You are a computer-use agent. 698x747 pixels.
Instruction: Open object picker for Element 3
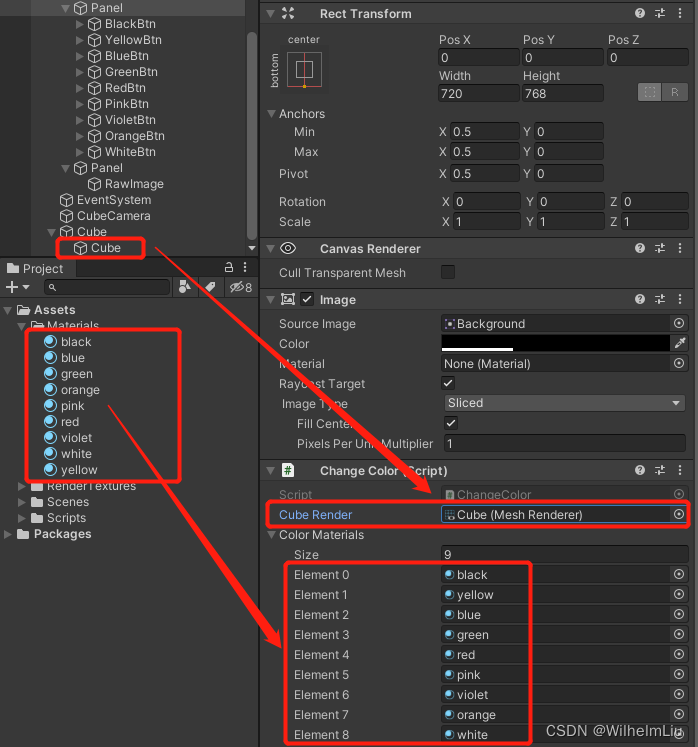pos(679,635)
